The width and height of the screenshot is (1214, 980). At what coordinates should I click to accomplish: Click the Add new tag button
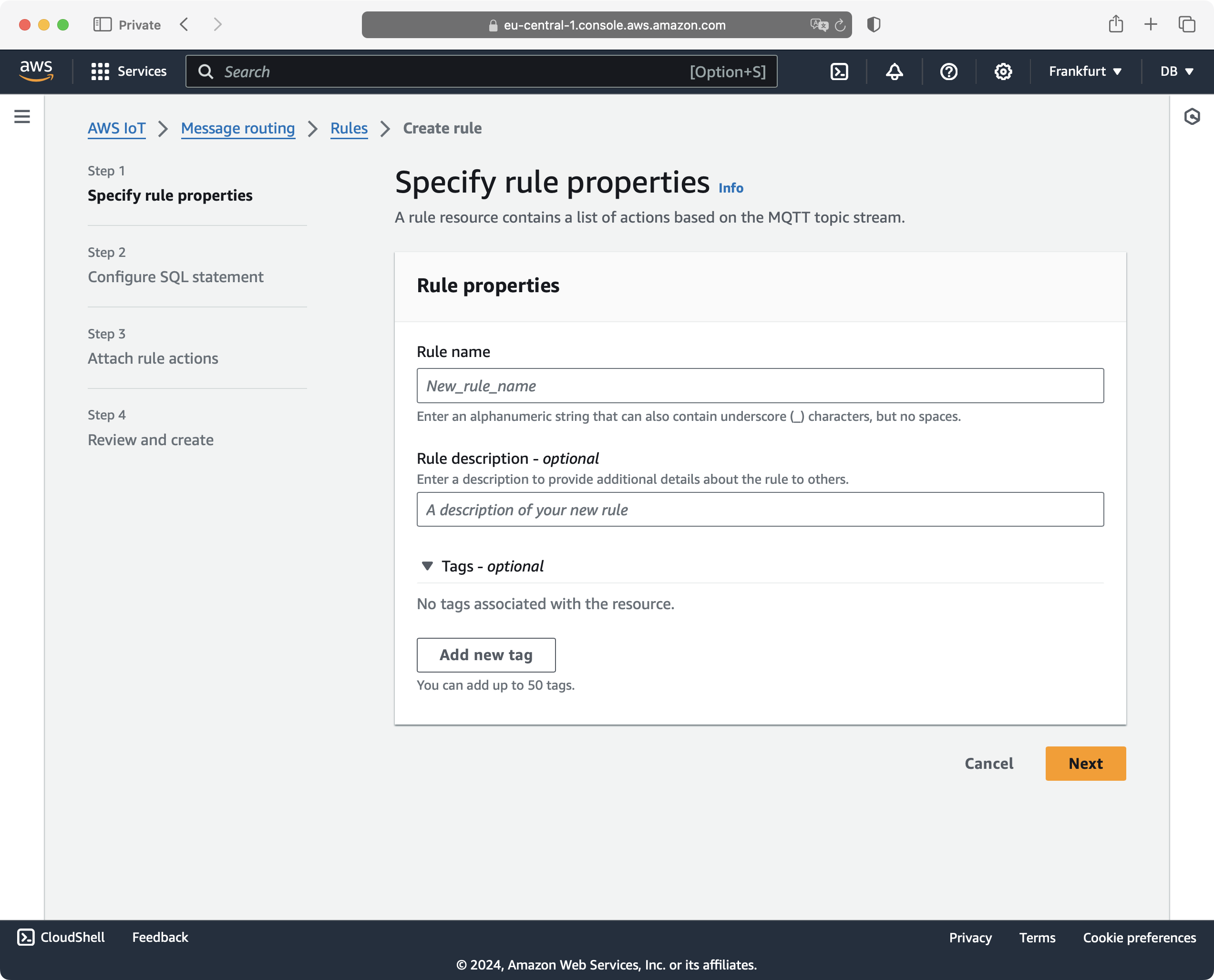[x=486, y=655]
